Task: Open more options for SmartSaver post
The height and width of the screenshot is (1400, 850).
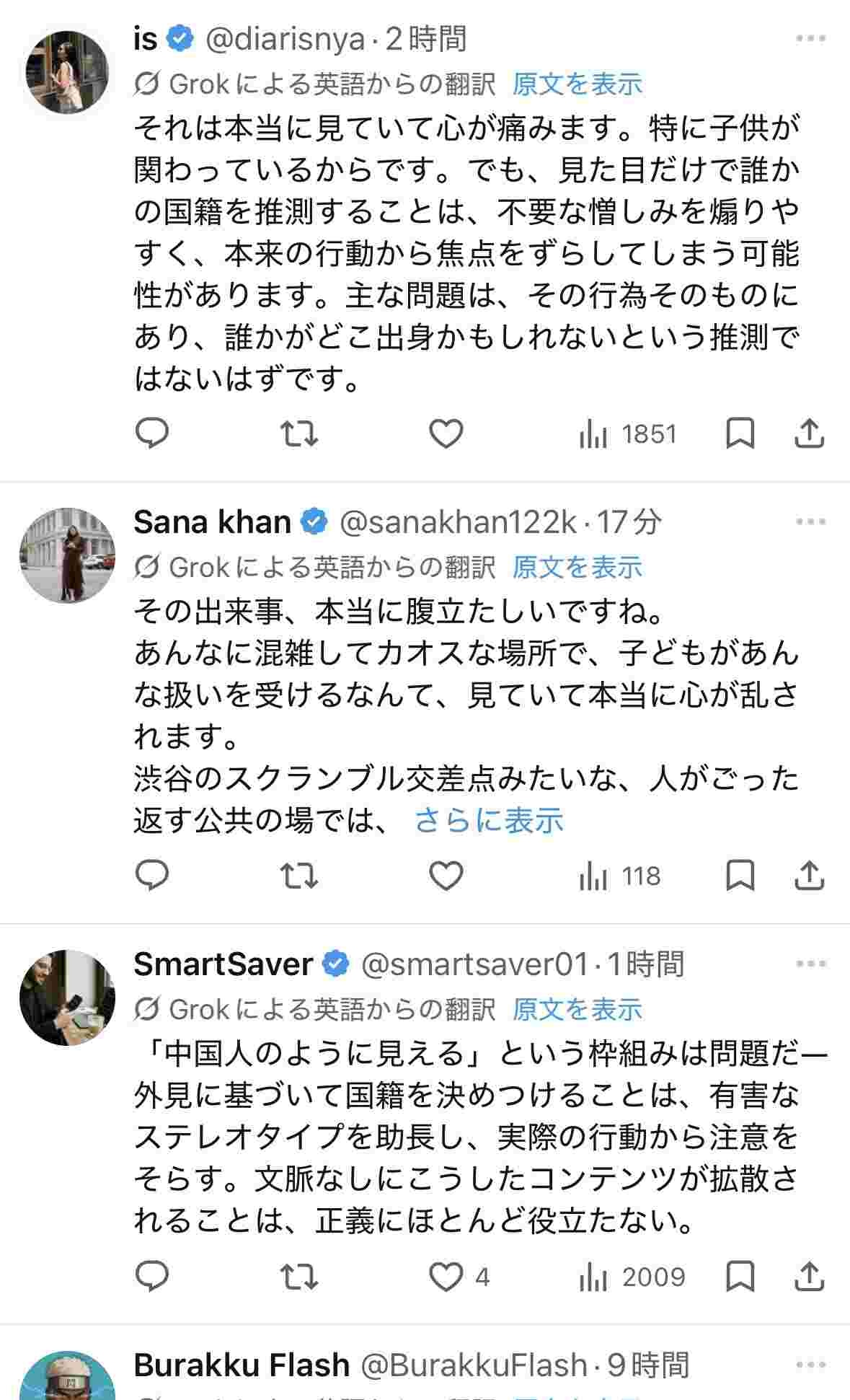Action: [x=810, y=964]
